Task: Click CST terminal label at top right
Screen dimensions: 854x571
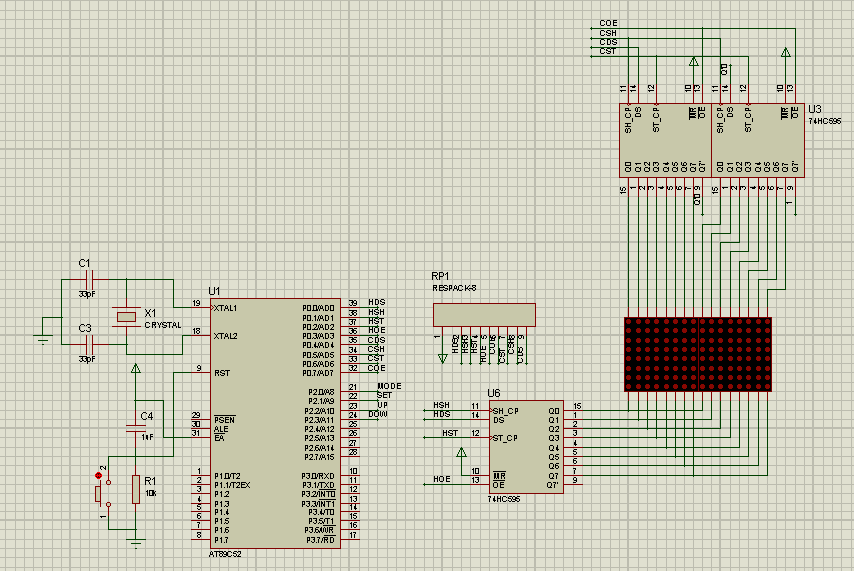Action: pos(607,51)
